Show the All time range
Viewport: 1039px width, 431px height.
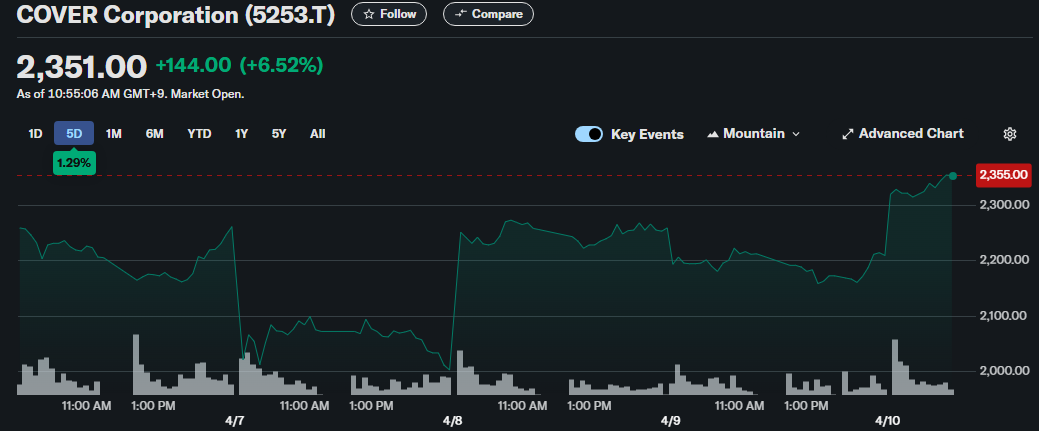click(x=317, y=133)
